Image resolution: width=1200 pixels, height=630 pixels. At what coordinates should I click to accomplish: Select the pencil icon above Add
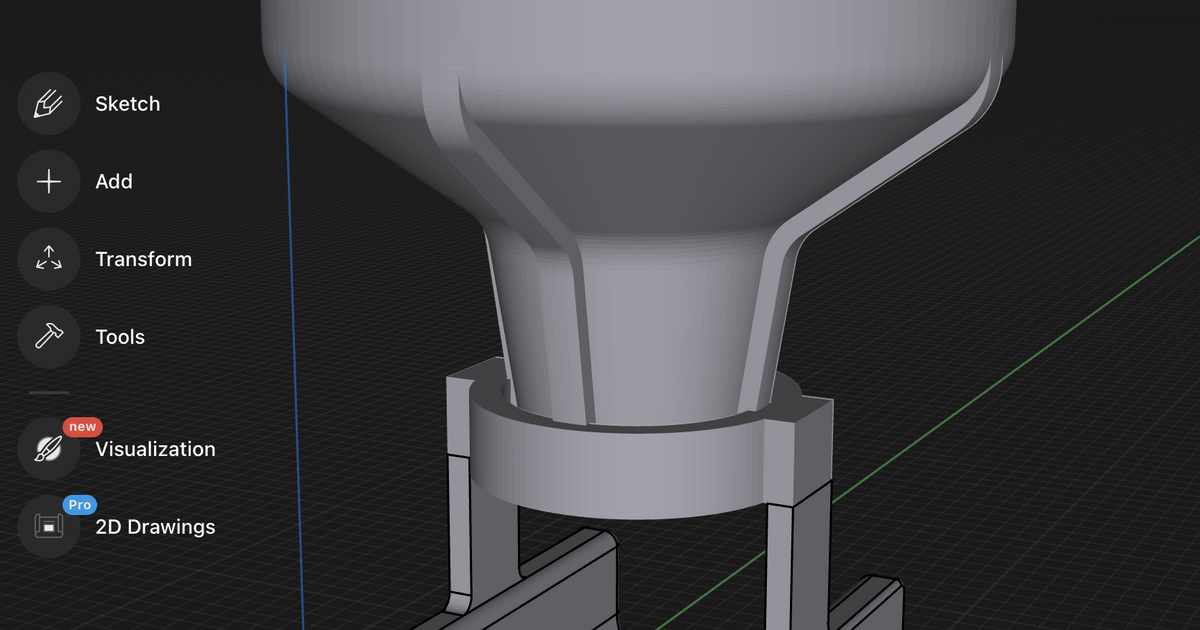(48, 103)
